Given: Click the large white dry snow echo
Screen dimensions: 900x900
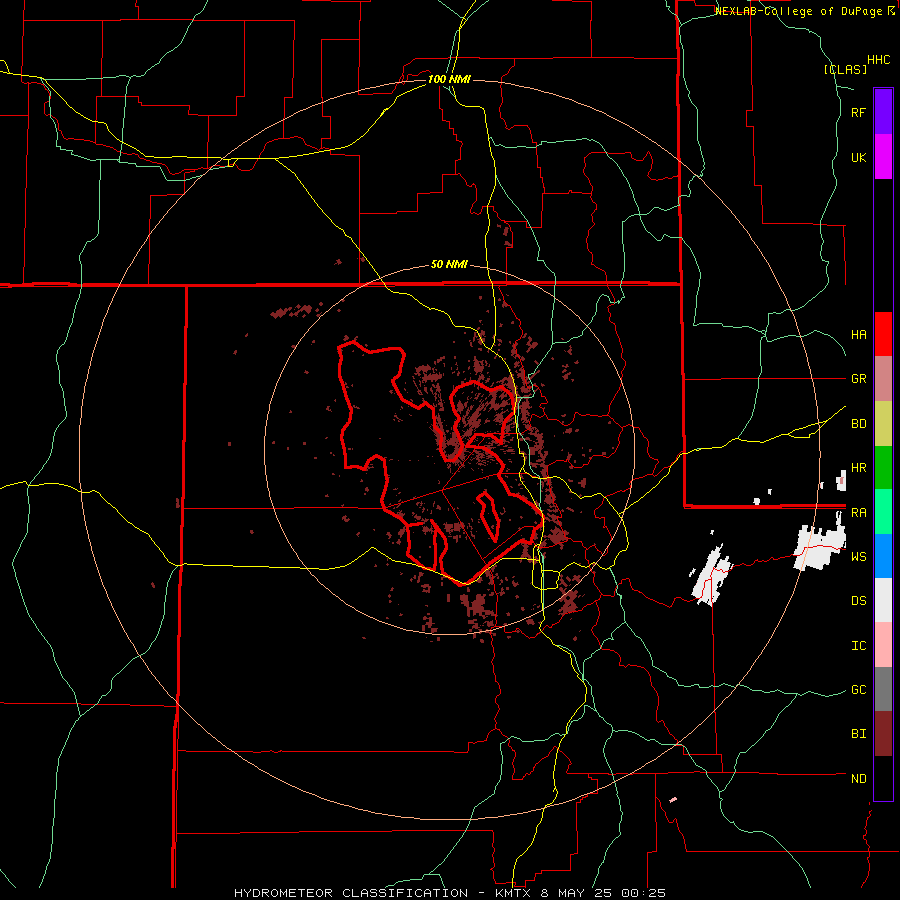Looking at the screenshot, I should (x=820, y=546).
